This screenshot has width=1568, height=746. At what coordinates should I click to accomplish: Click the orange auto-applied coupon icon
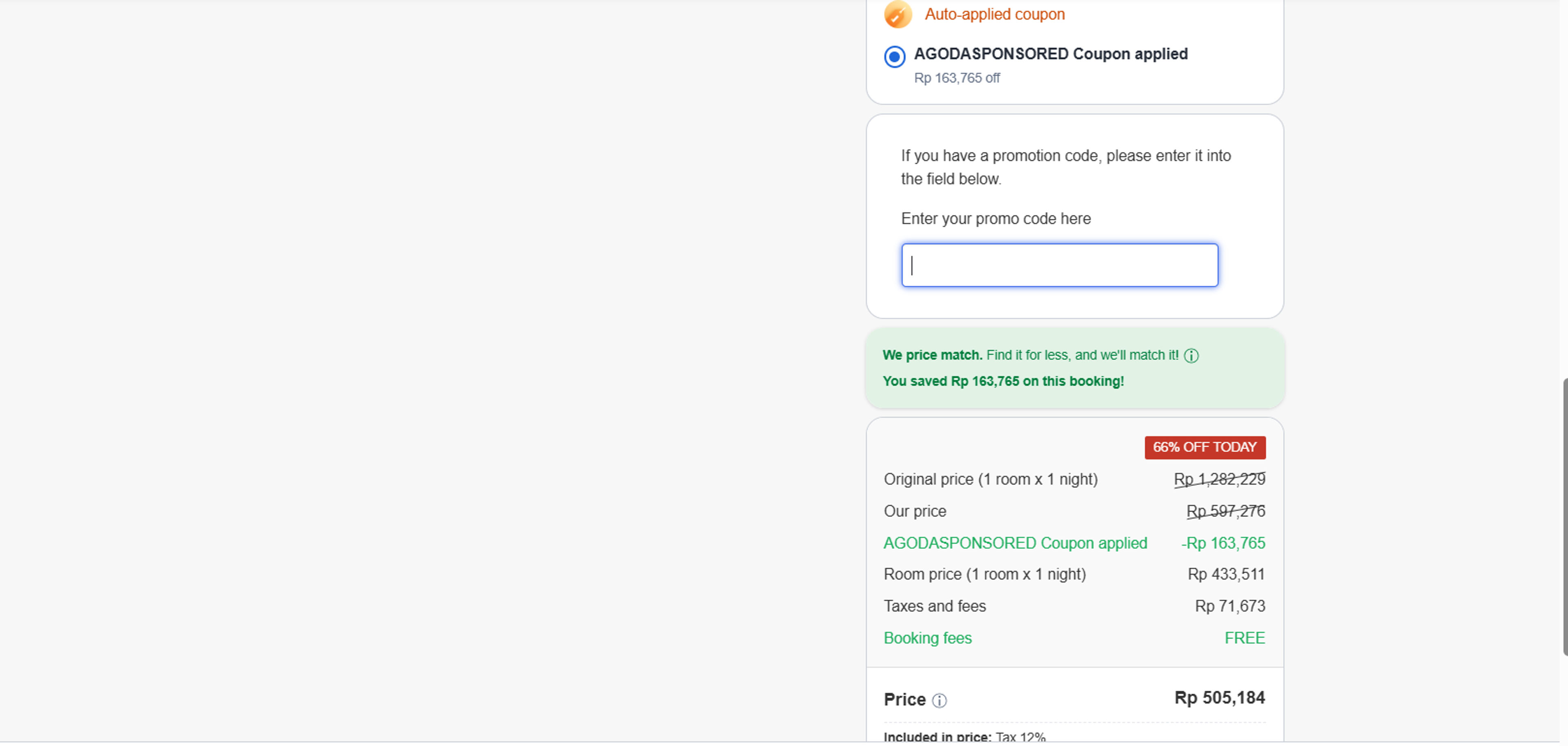898,14
